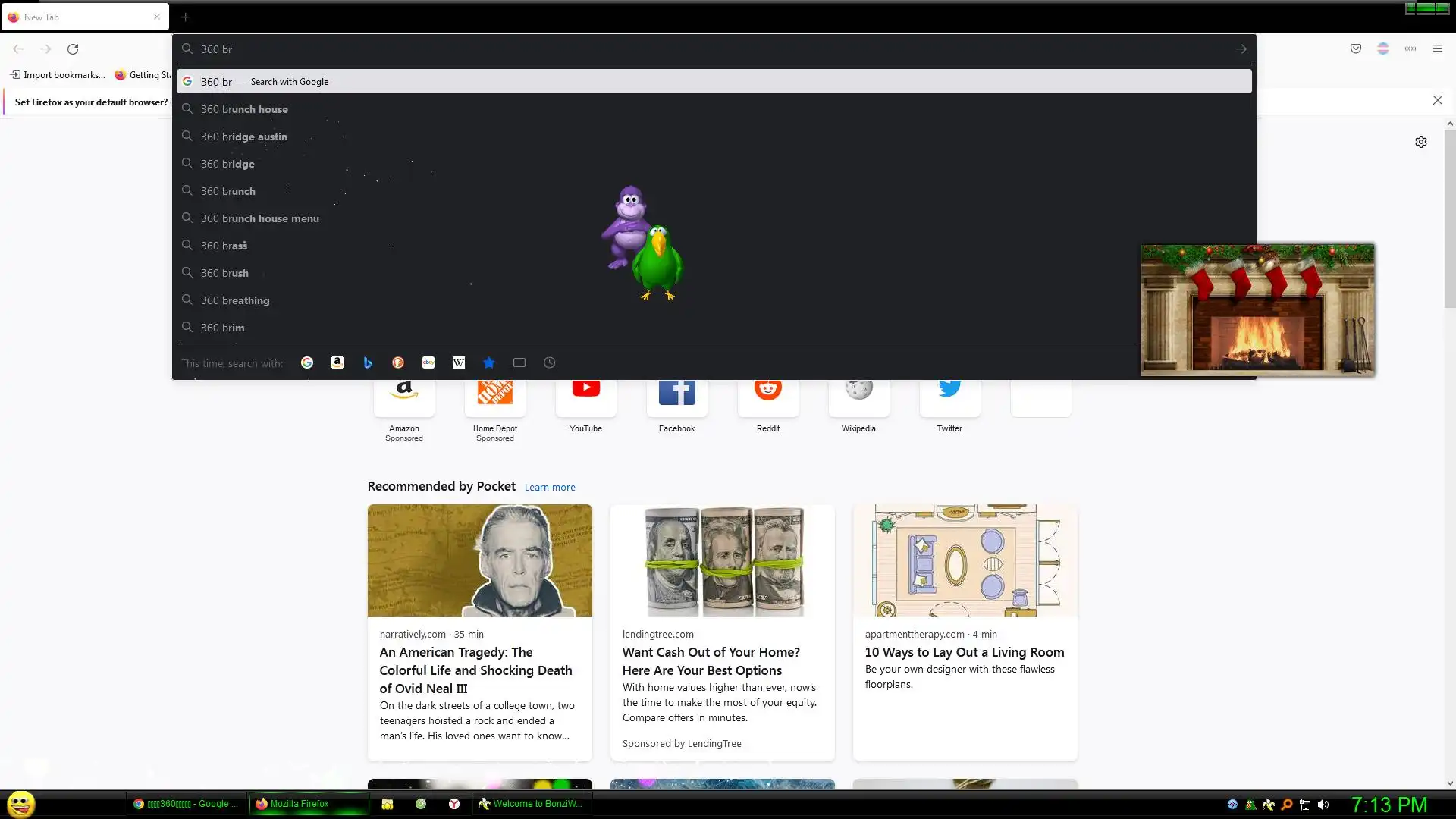Open the Firefox hamburger application menu
The image size is (1456, 819).
click(1438, 49)
